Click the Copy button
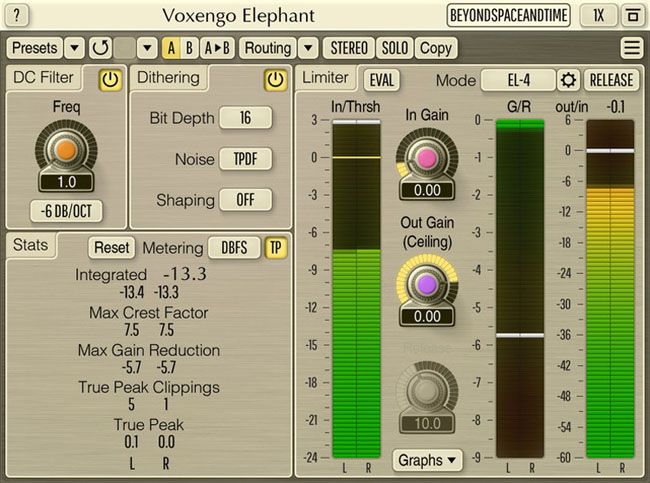The height and width of the screenshot is (483, 650). point(436,48)
